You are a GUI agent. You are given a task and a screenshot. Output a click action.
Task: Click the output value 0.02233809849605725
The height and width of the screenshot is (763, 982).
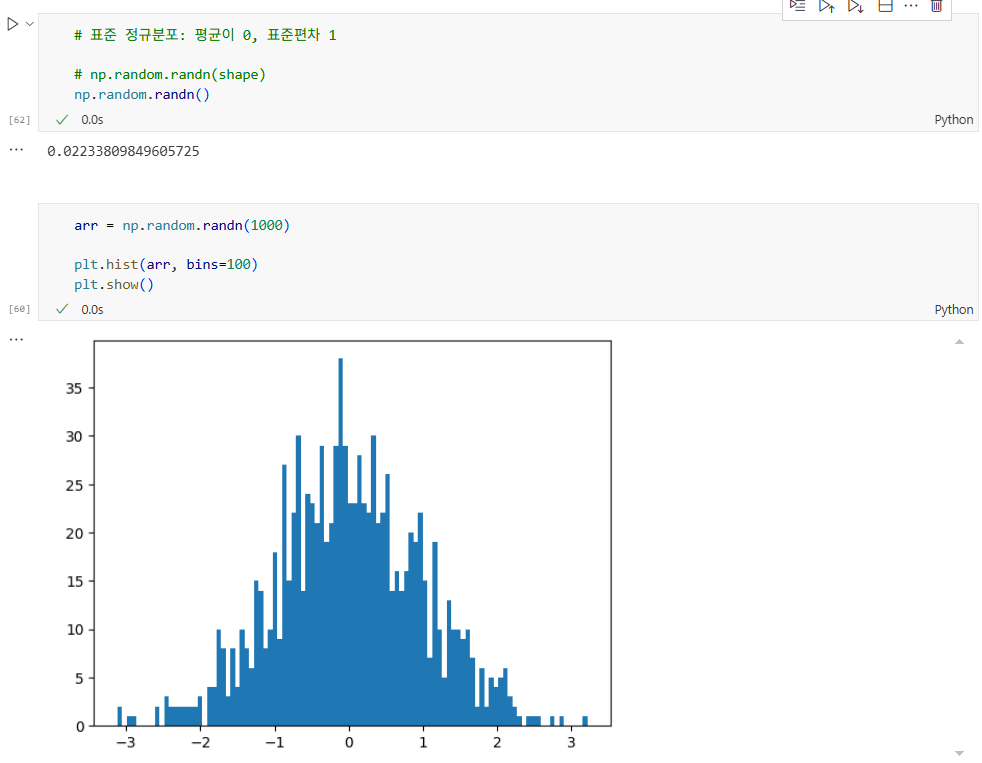tap(123, 151)
